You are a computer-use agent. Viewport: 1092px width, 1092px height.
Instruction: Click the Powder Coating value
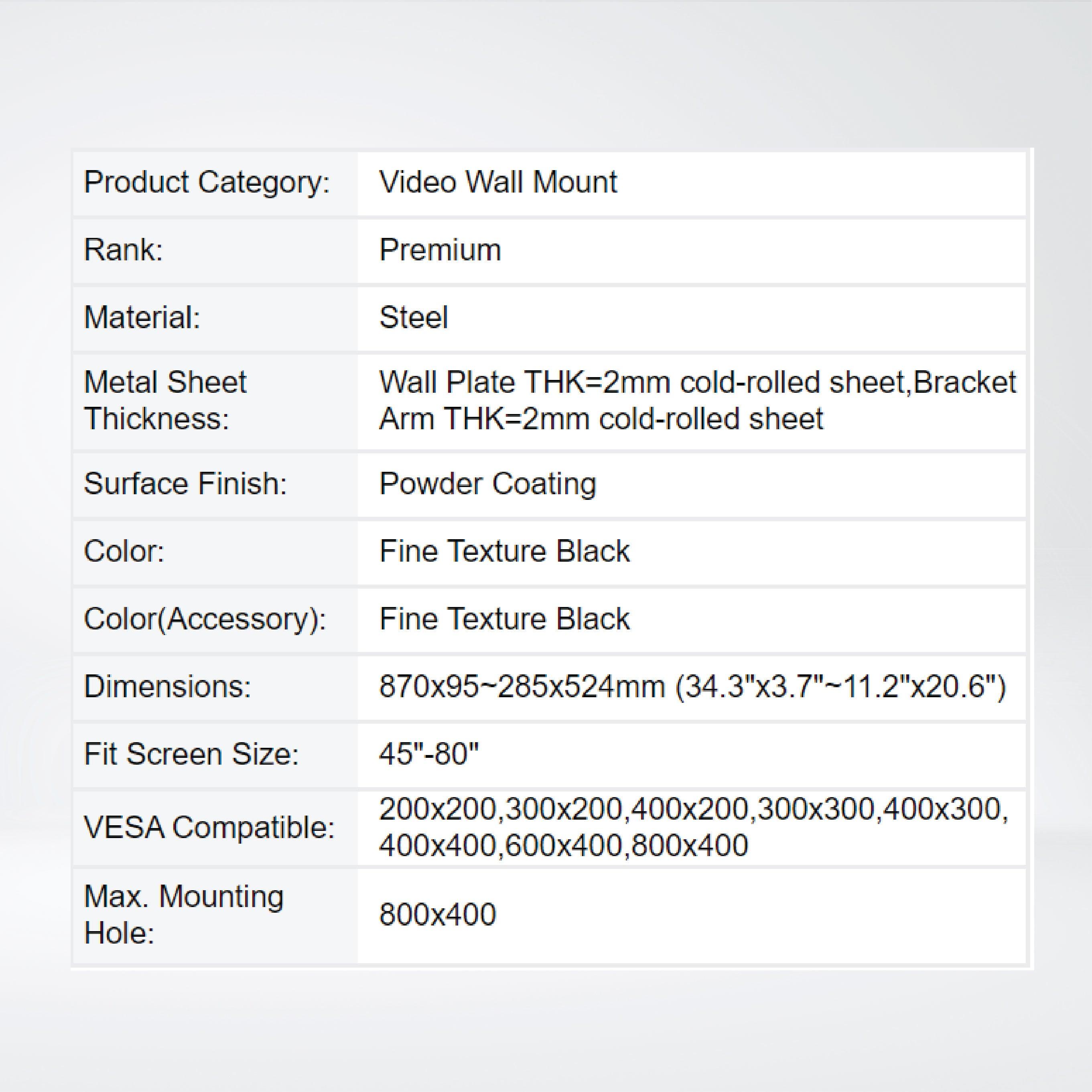(x=487, y=484)
